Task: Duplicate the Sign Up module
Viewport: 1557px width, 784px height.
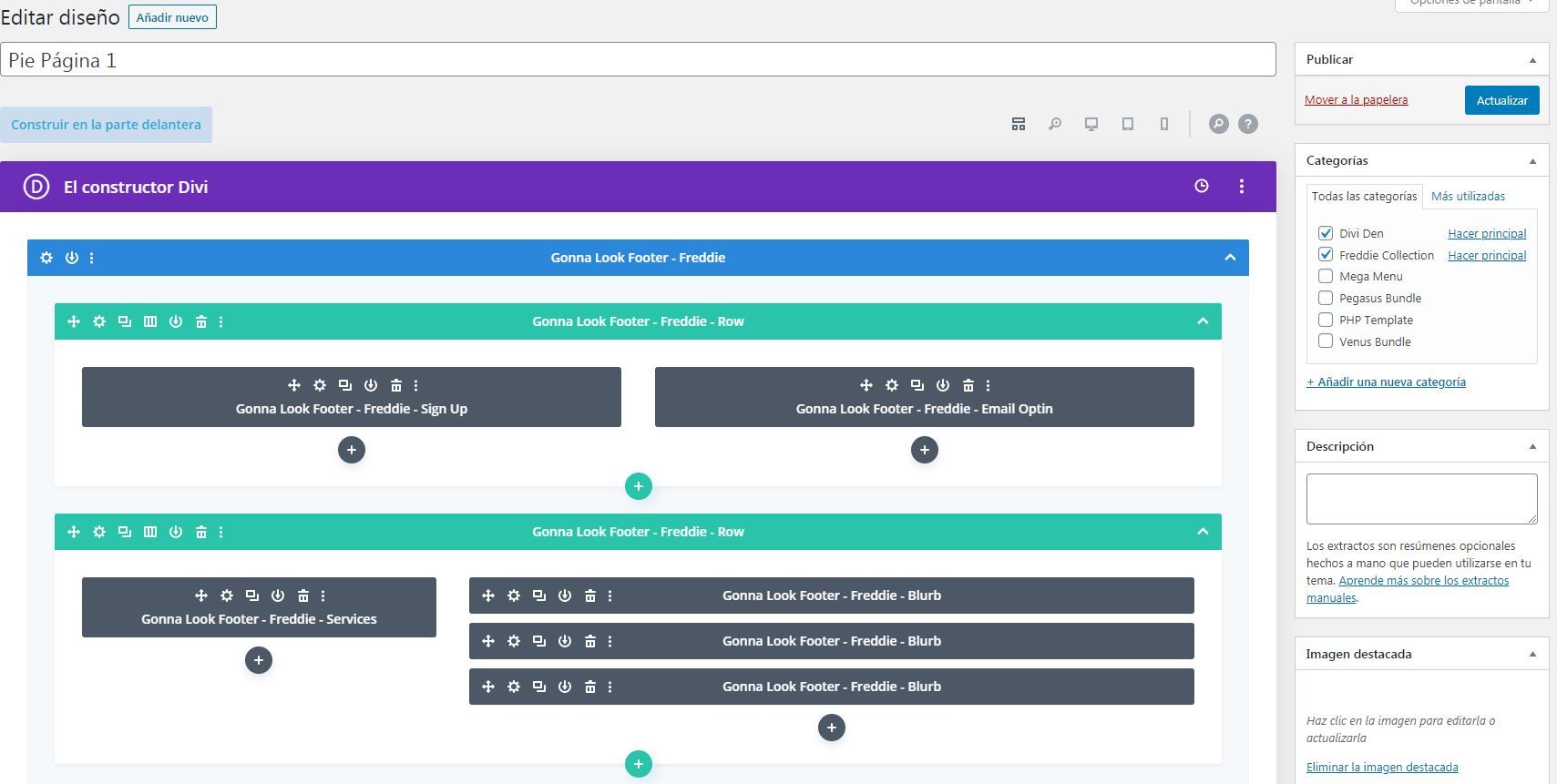Action: [x=345, y=385]
